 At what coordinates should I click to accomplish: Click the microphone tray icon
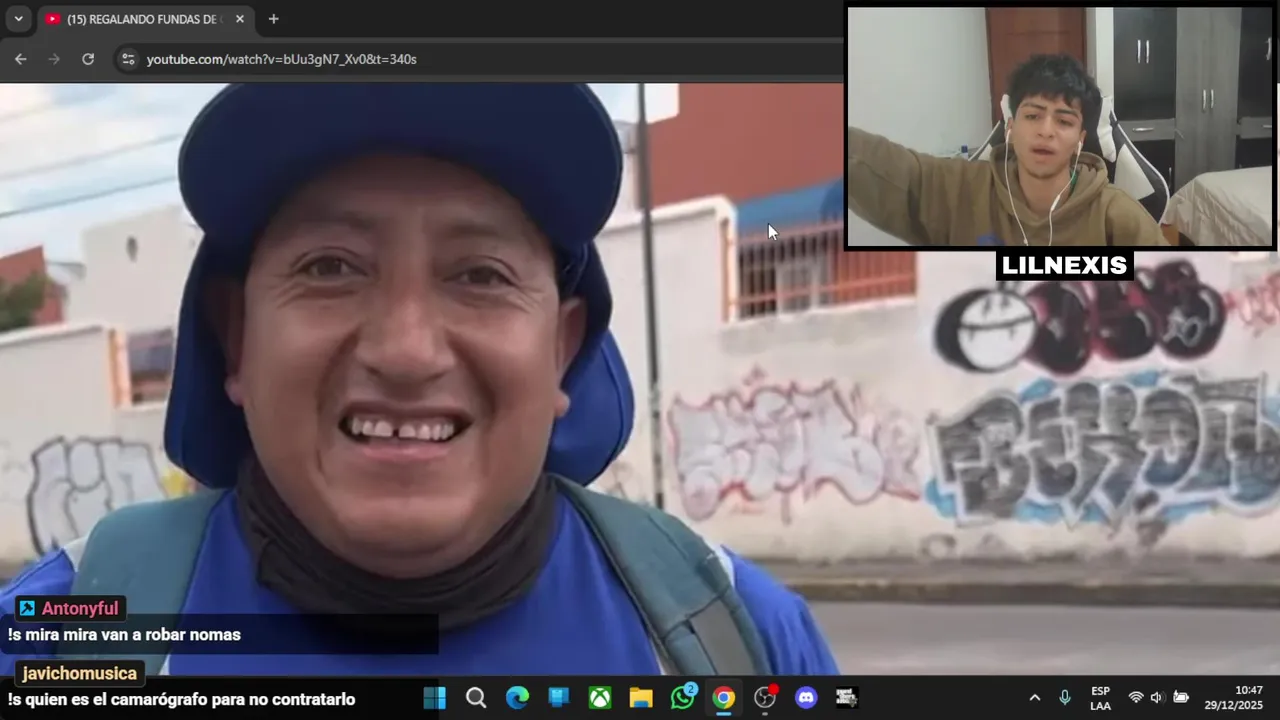1065,698
